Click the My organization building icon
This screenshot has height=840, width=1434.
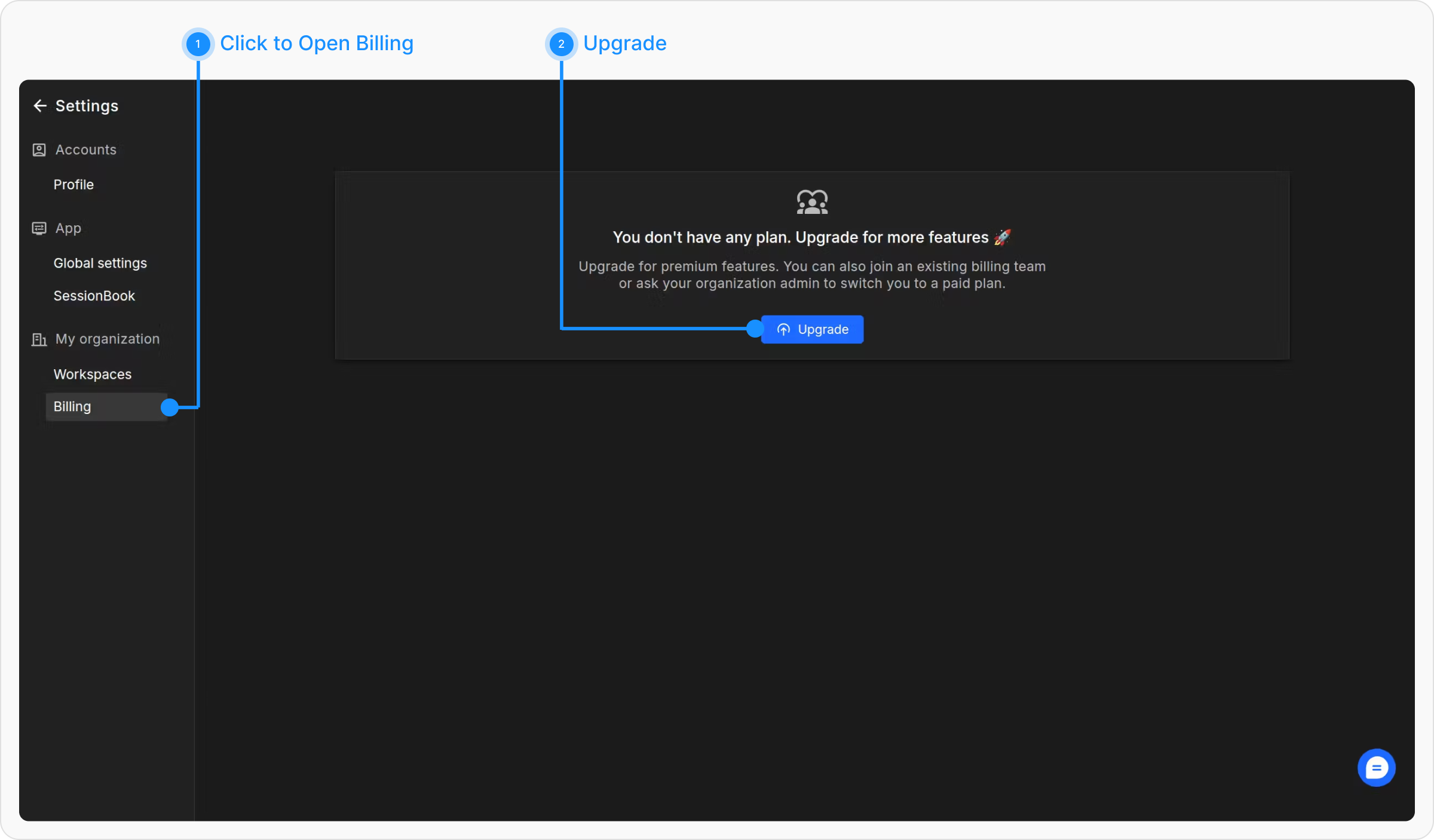[39, 339]
